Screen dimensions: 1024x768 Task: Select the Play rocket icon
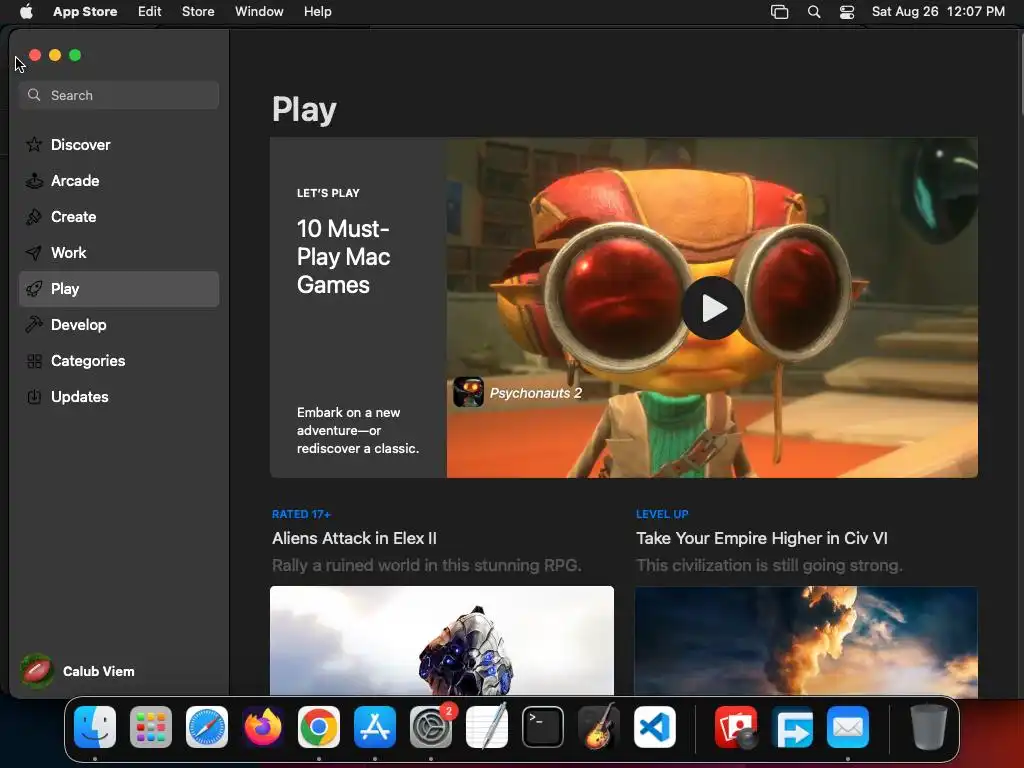pos(34,289)
